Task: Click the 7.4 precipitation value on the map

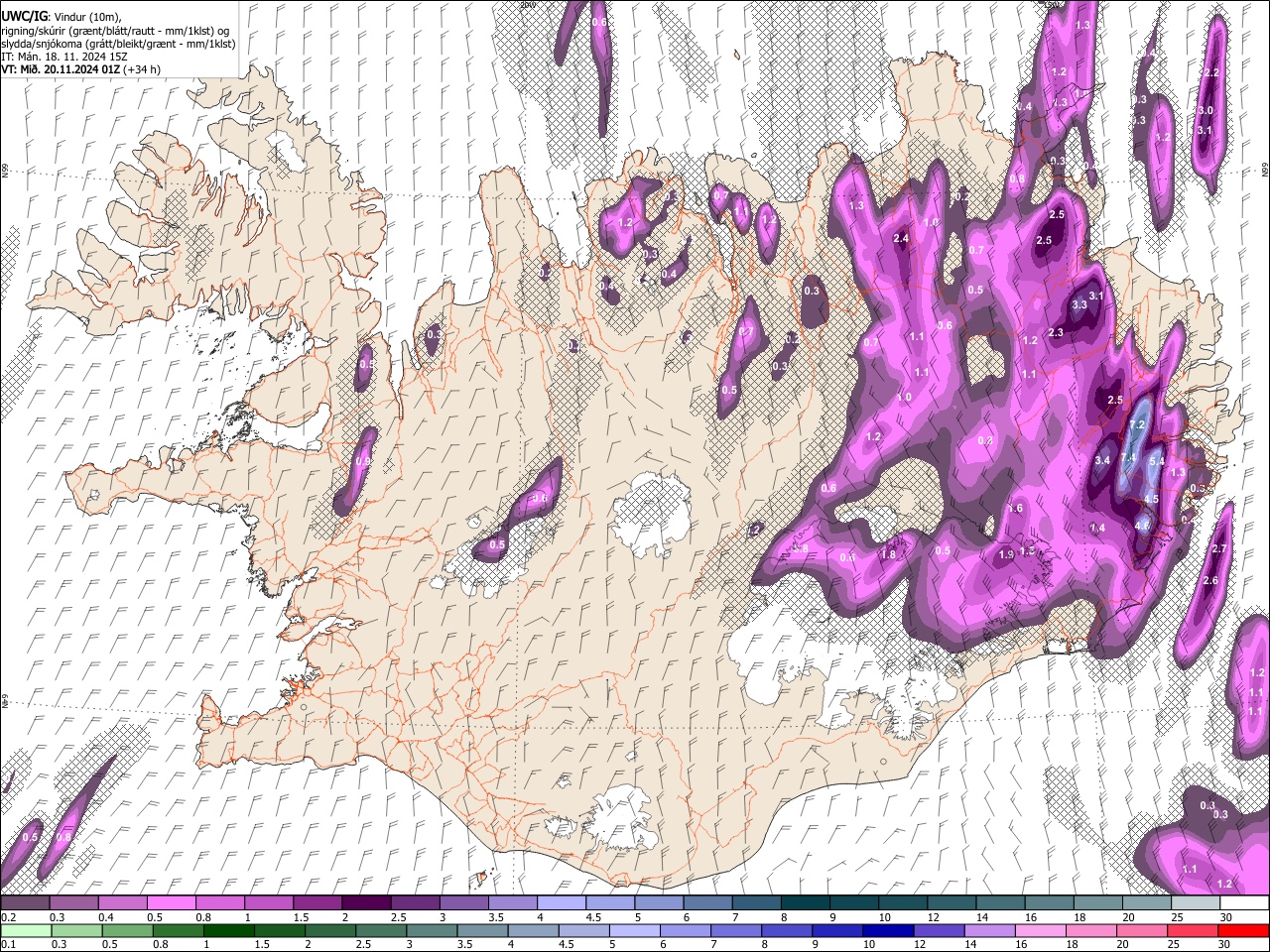Action: pos(1129,458)
